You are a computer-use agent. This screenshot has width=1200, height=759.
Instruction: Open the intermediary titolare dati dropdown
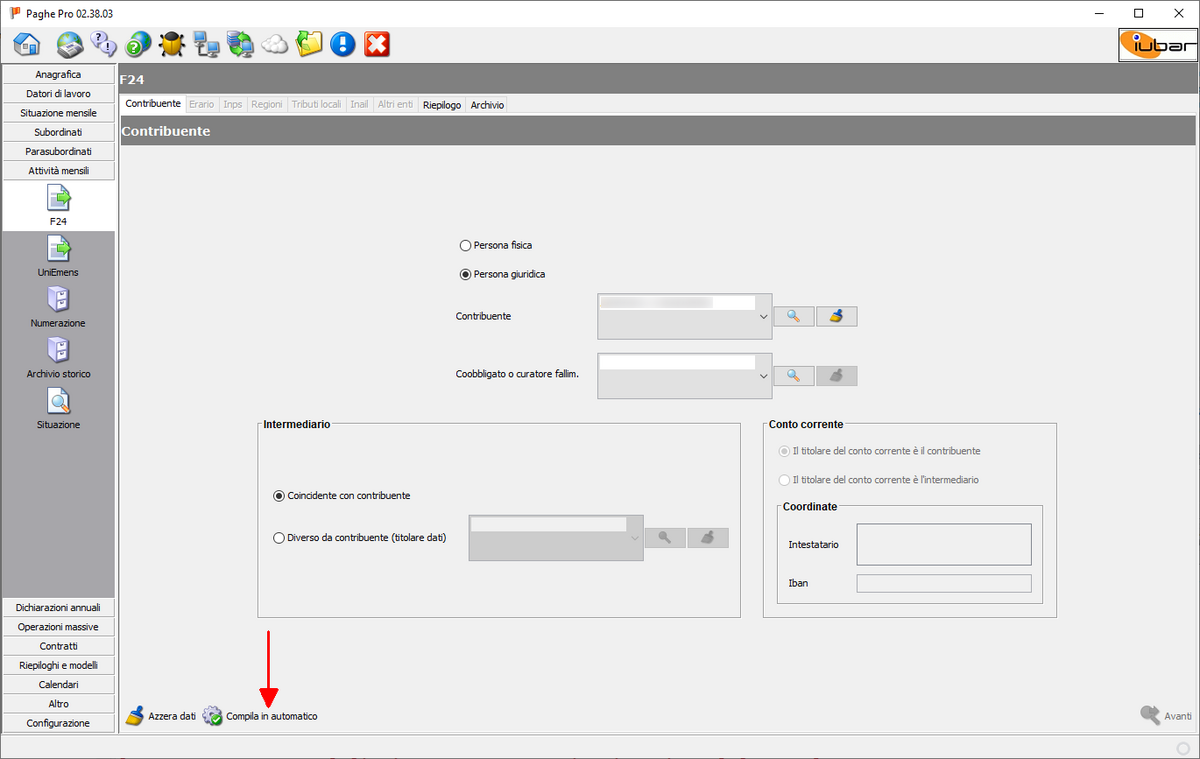click(633, 537)
